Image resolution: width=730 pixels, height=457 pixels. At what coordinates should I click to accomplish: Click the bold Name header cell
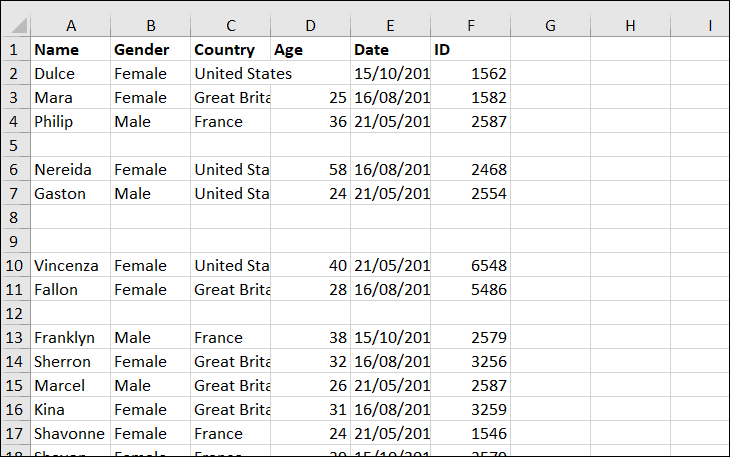(70, 49)
